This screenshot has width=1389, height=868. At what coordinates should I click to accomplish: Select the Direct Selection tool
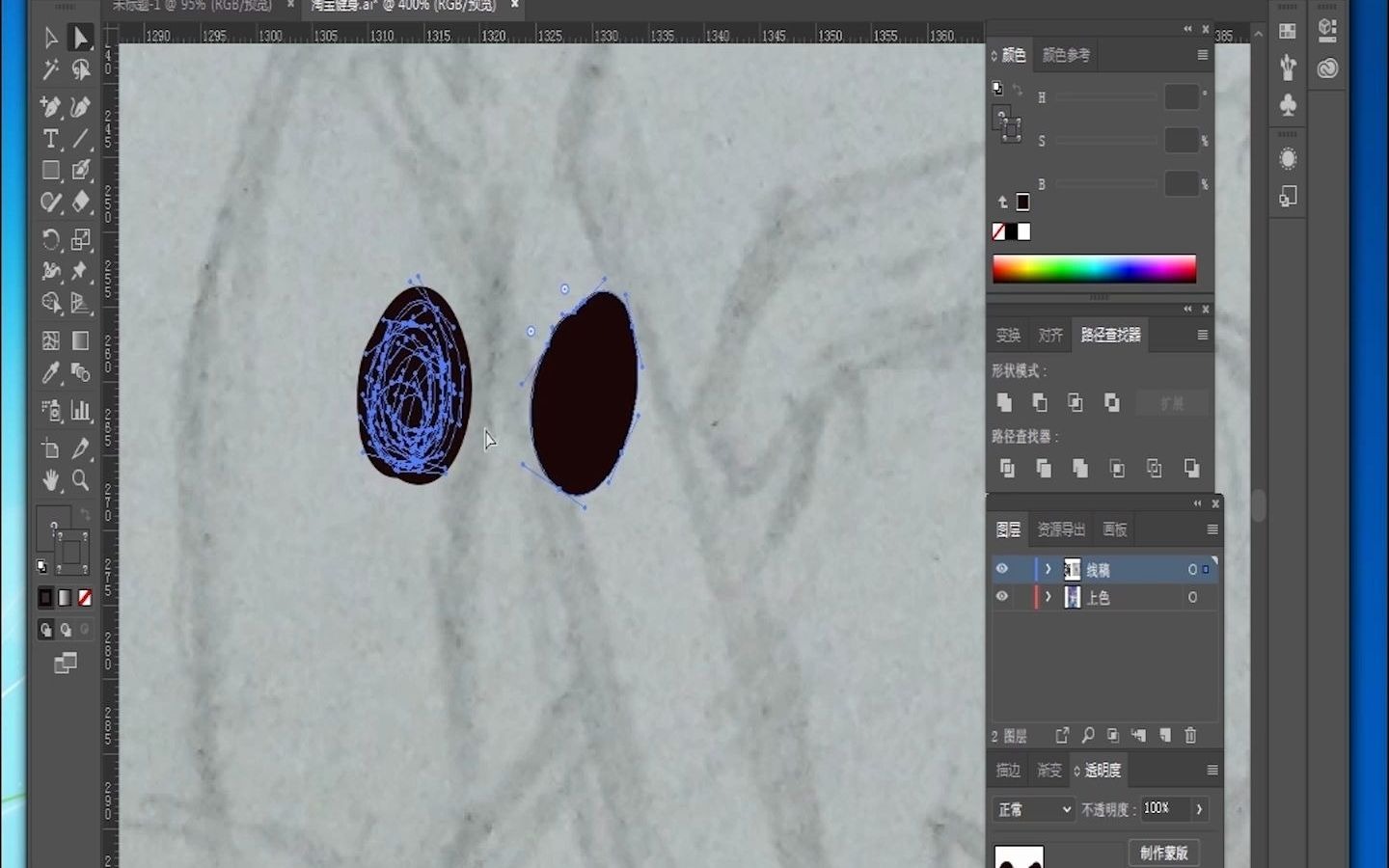(x=80, y=38)
